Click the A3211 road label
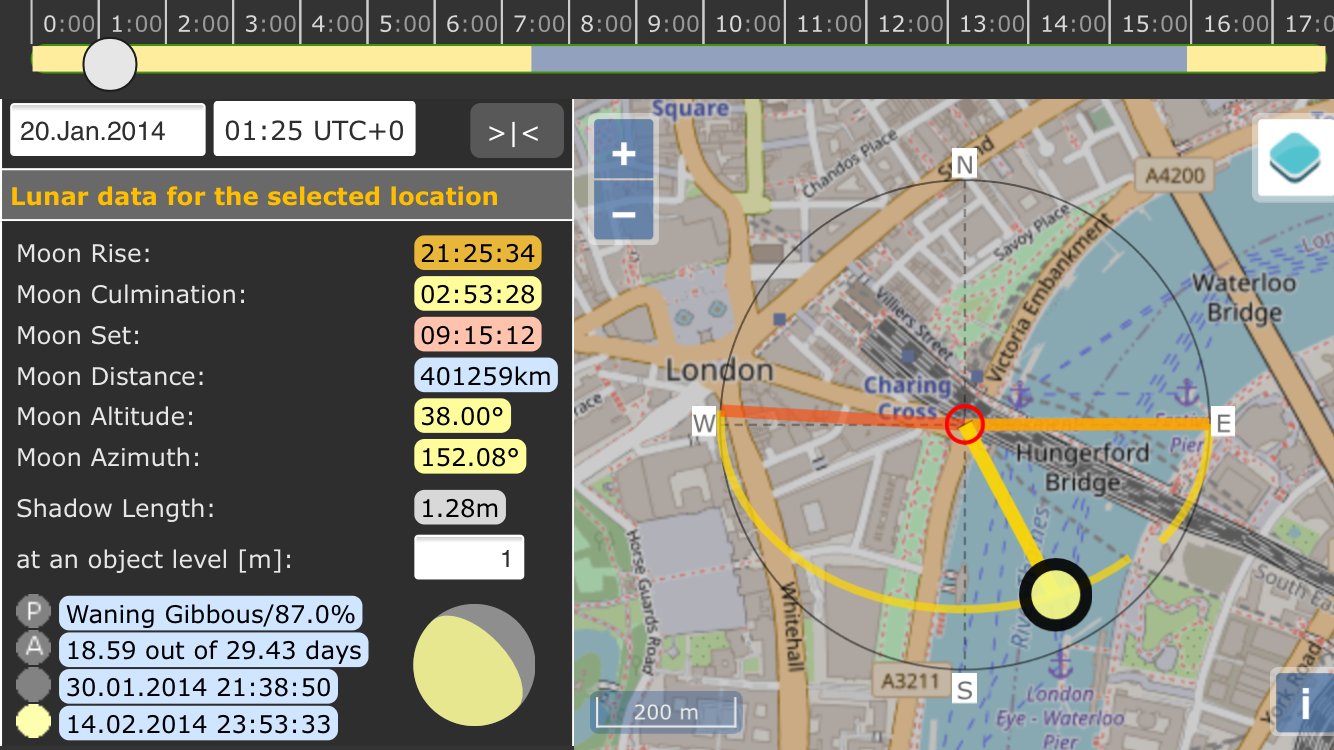Screen dimensions: 1334x750 click(x=911, y=679)
